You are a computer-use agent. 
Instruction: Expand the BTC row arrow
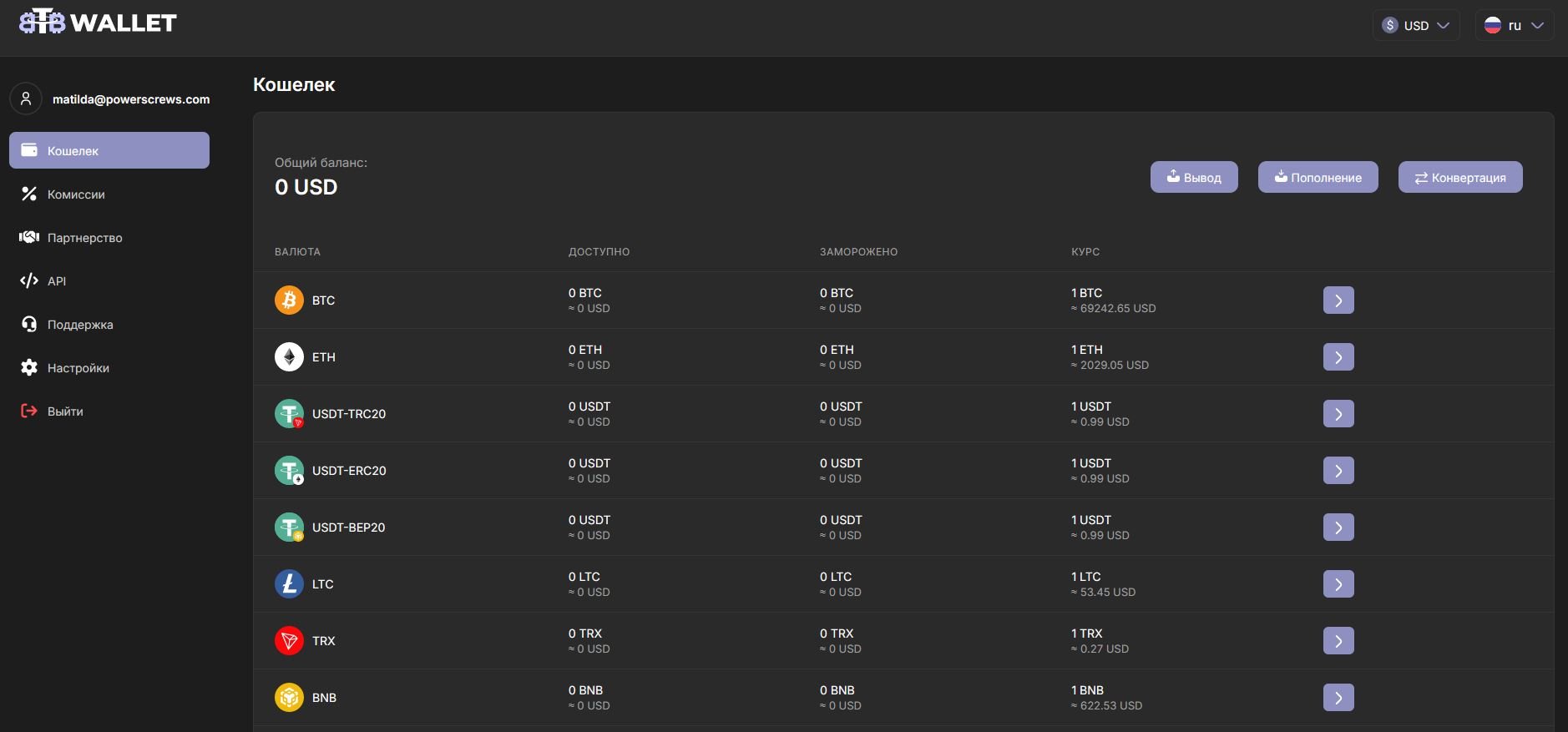point(1338,300)
